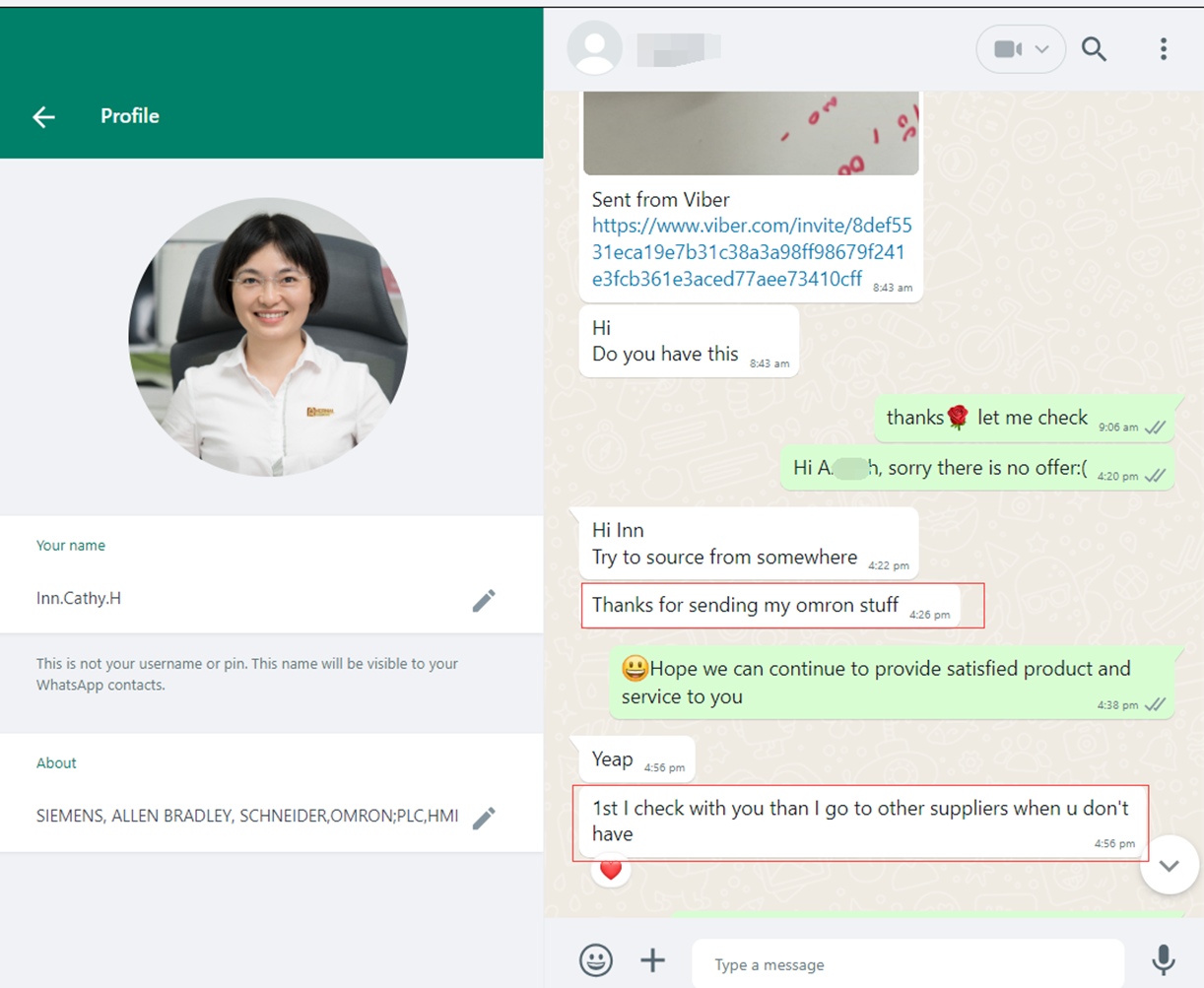
Task: Attach a file with plus icon
Action: click(652, 959)
